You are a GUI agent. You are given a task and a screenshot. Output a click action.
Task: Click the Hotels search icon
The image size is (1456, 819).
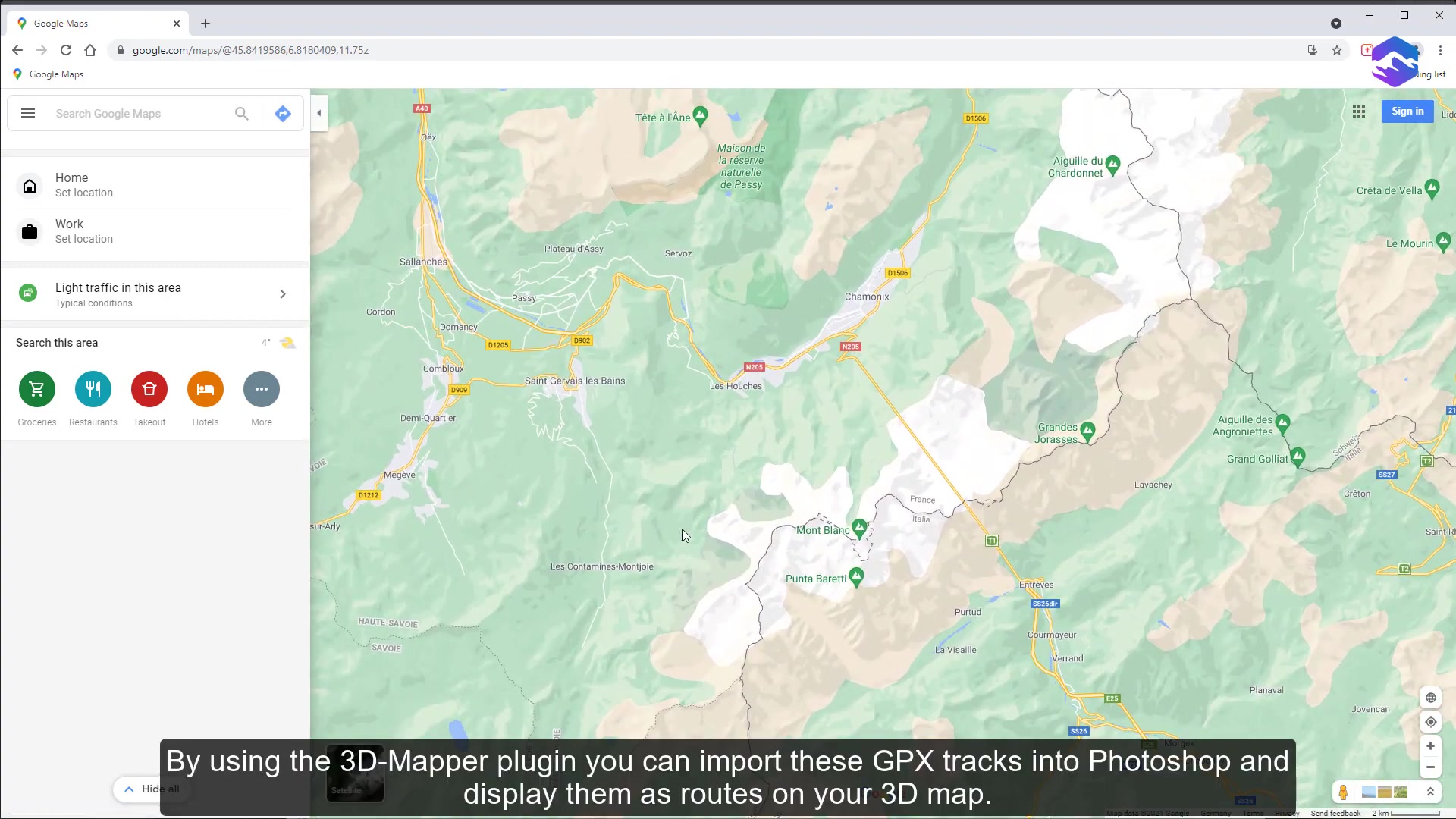205,389
